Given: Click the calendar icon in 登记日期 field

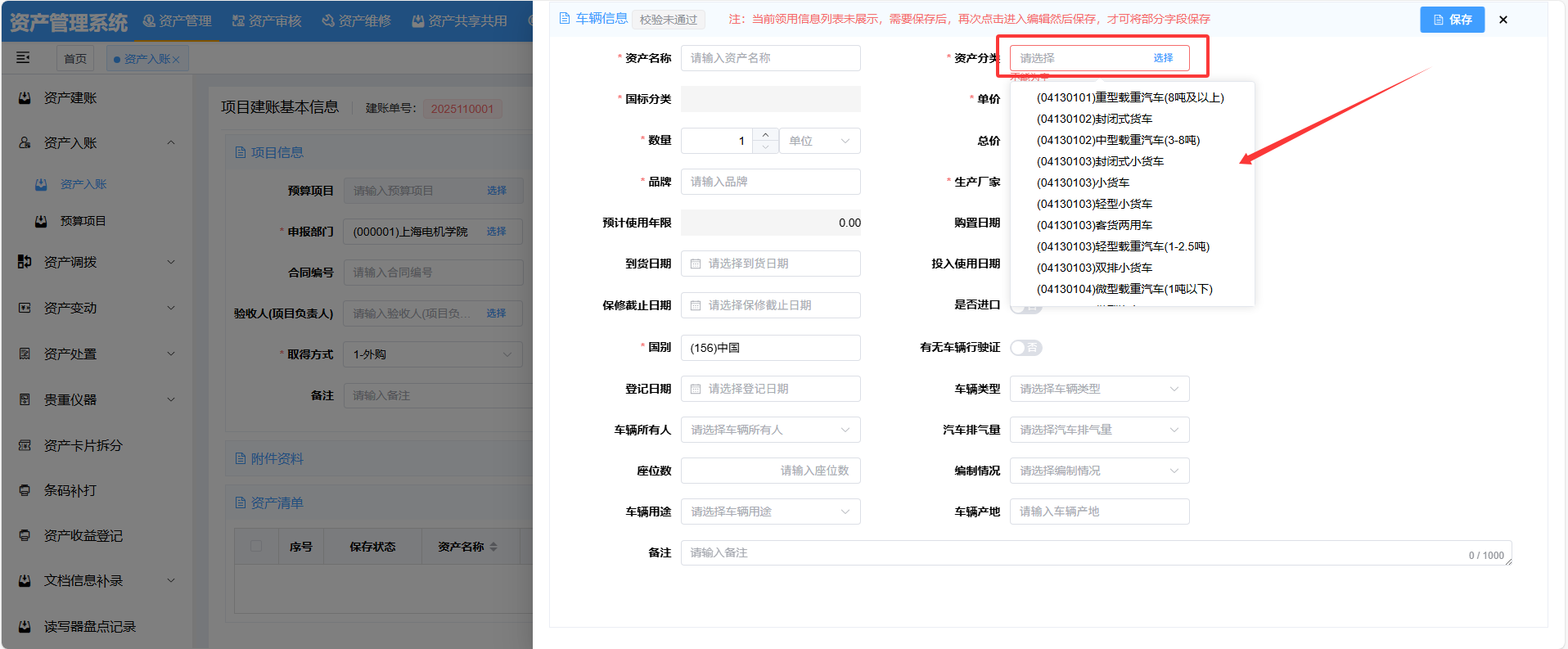Looking at the screenshot, I should click(x=696, y=389).
